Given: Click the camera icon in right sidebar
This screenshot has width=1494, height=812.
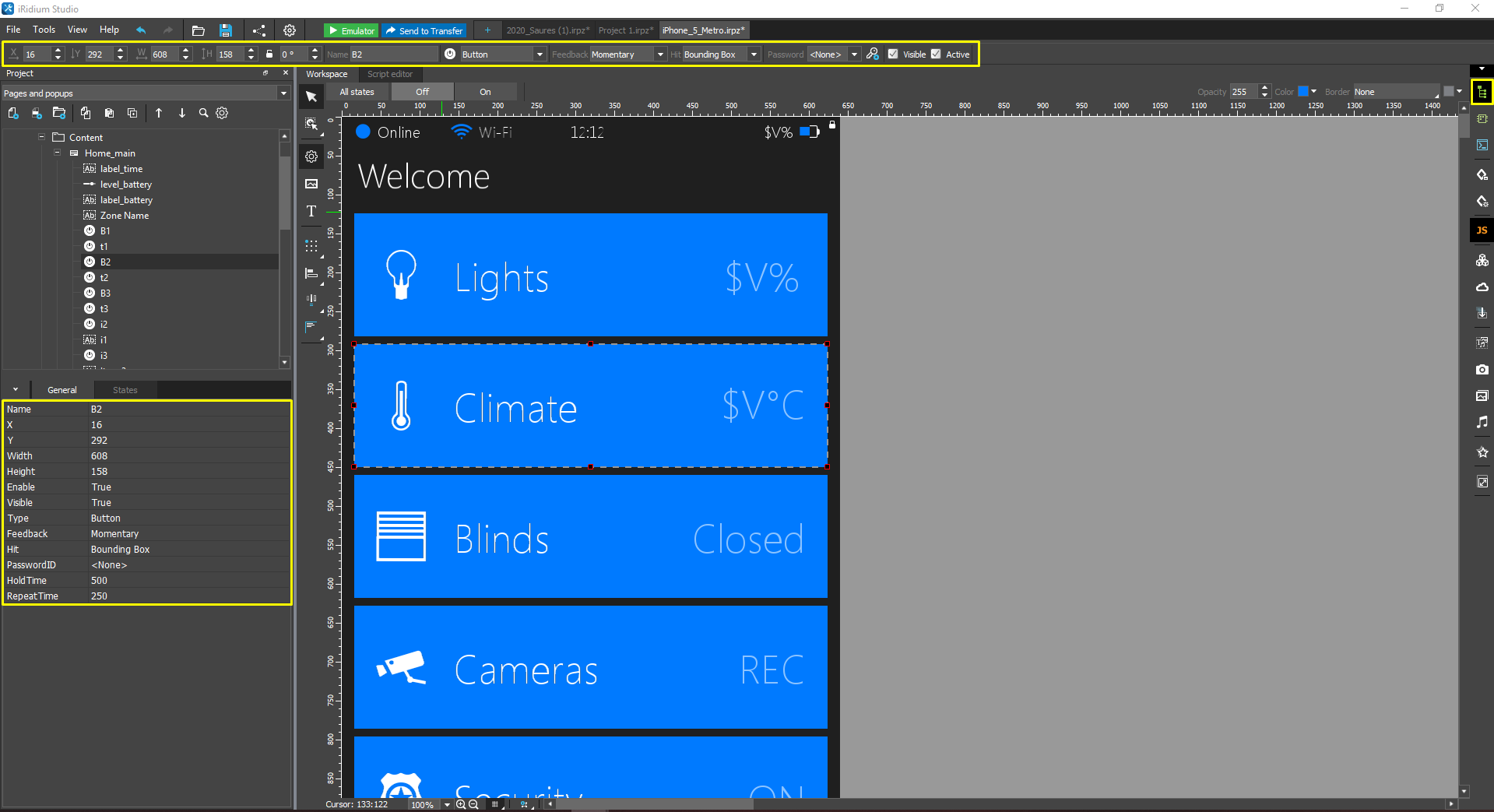Looking at the screenshot, I should (x=1482, y=370).
